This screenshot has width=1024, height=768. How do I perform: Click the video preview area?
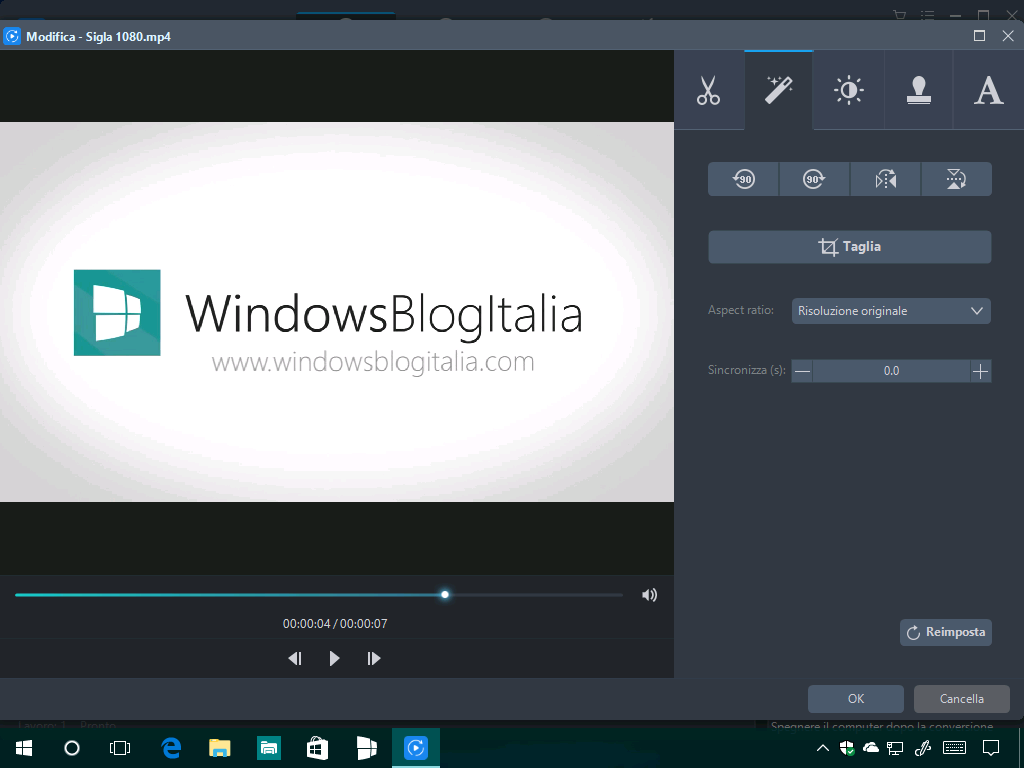(337, 312)
